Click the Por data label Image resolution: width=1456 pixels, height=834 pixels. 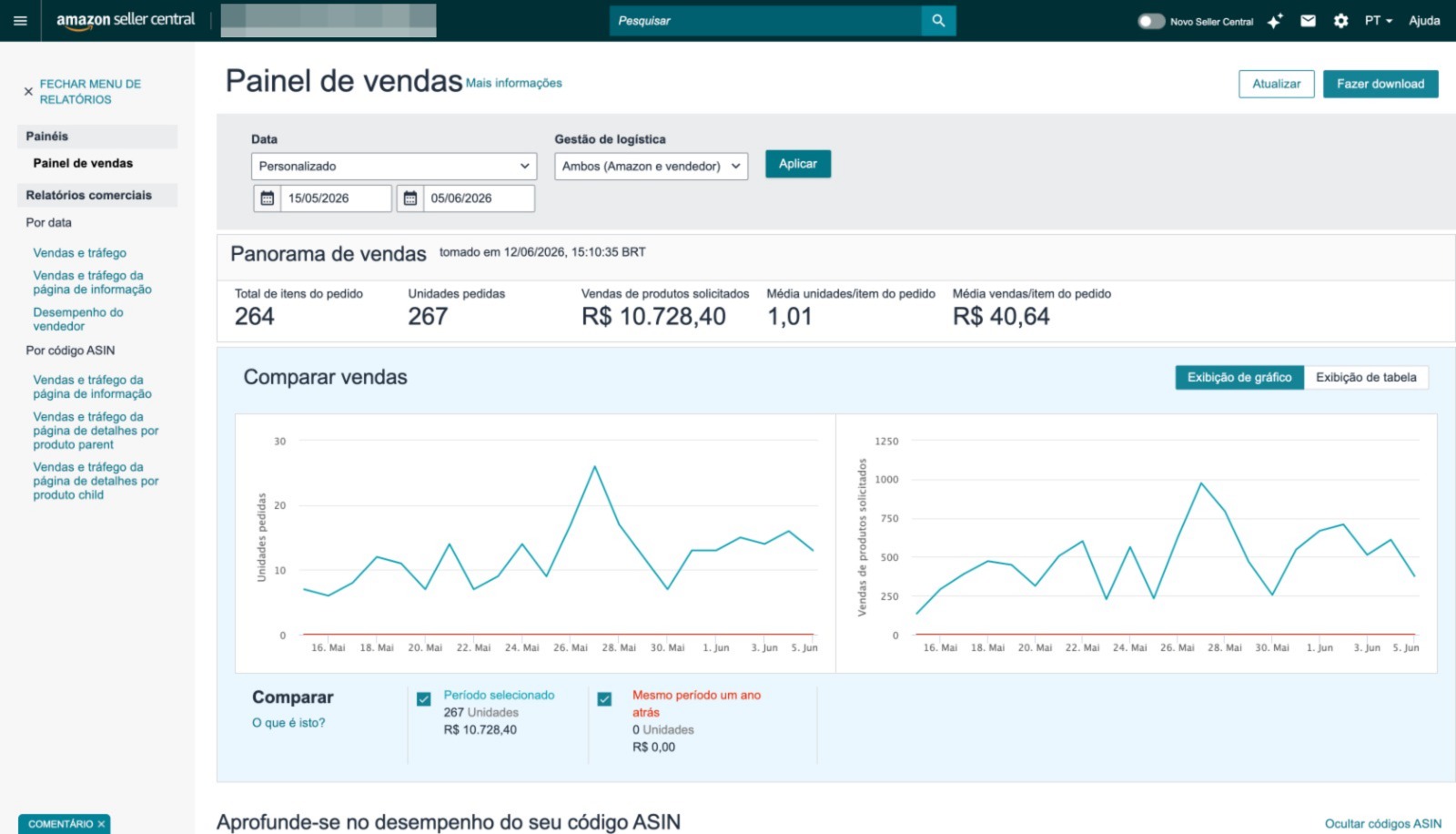(x=48, y=222)
